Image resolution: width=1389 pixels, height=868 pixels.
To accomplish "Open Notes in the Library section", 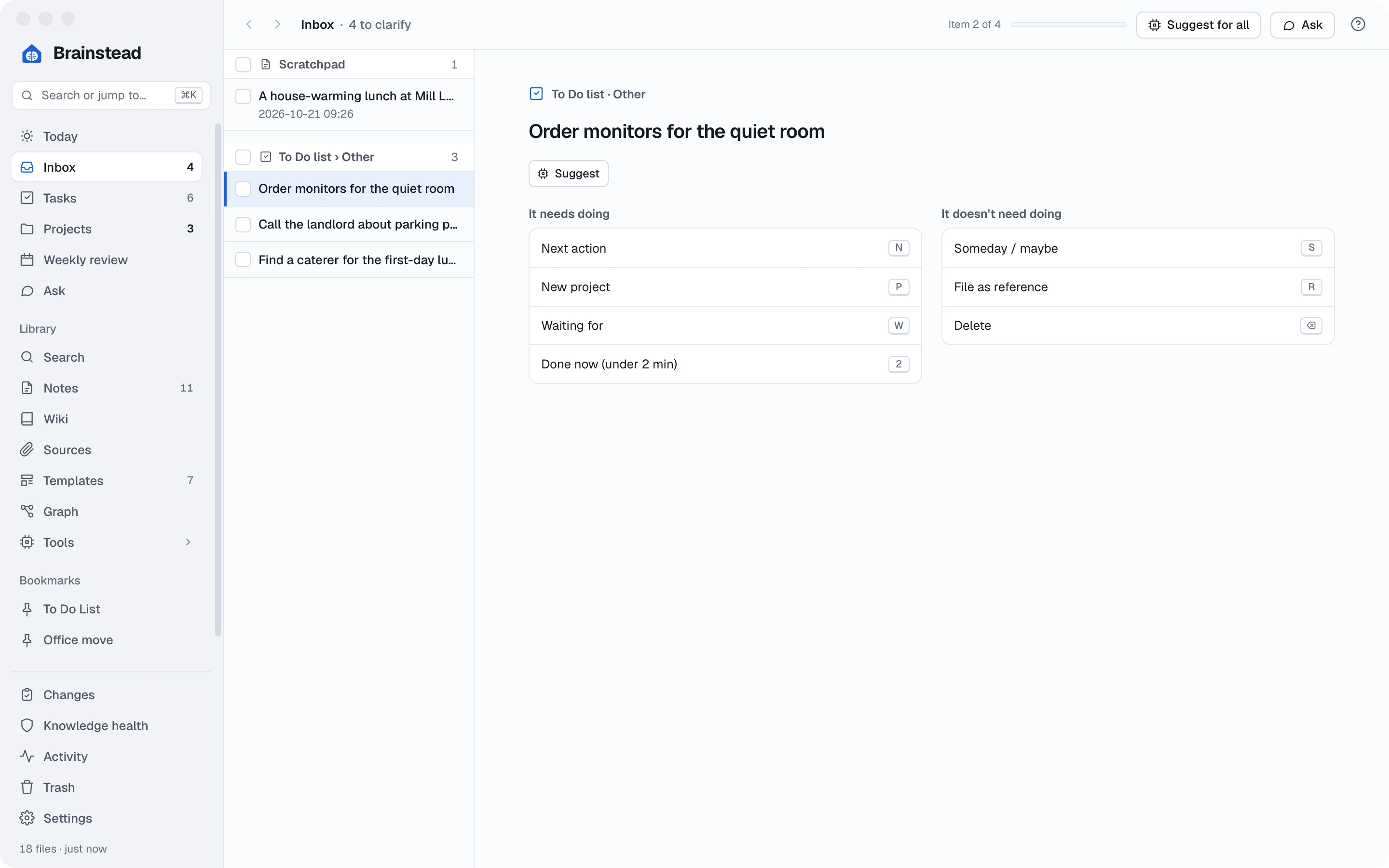I will coord(107,388).
